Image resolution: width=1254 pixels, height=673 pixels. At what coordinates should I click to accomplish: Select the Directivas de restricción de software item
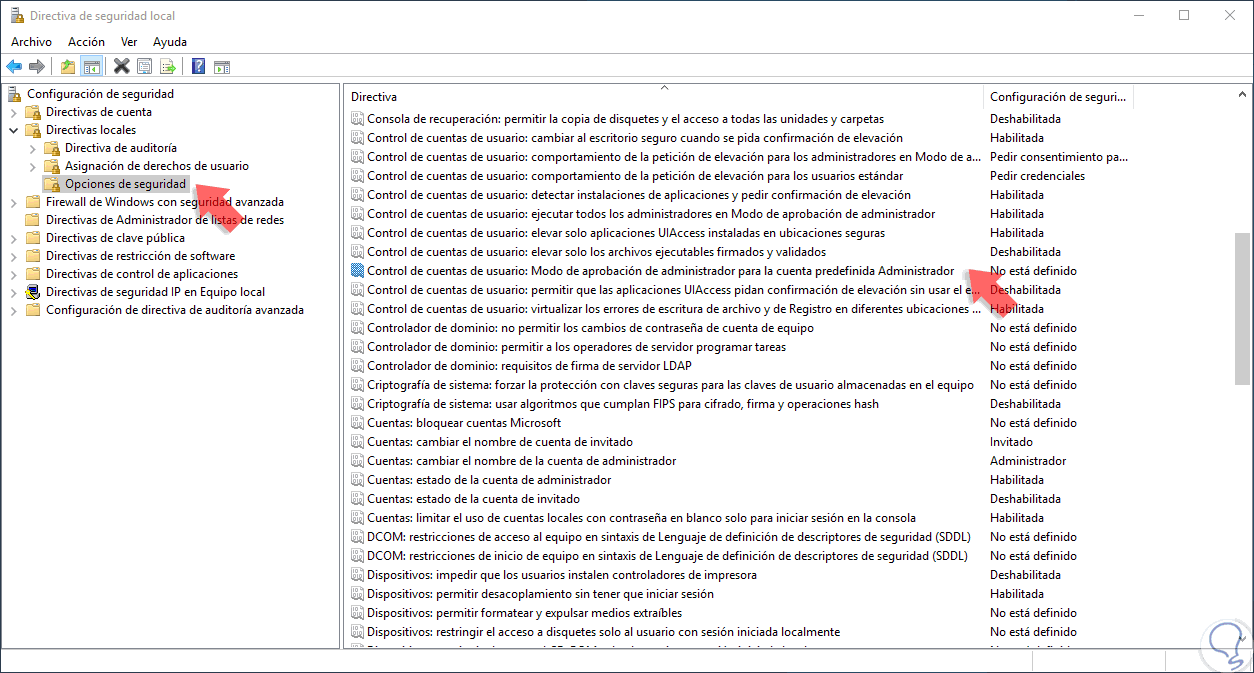tap(140, 256)
